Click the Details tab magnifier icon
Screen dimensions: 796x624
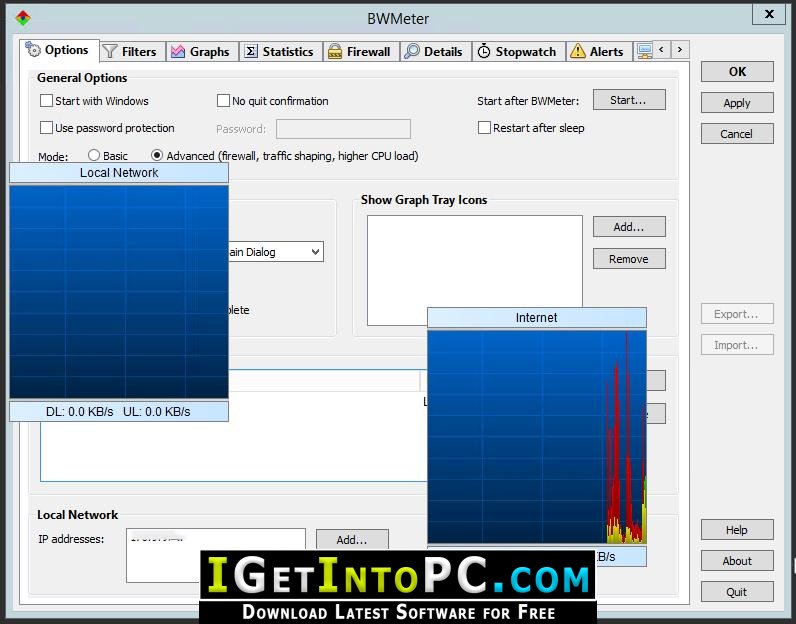(411, 51)
